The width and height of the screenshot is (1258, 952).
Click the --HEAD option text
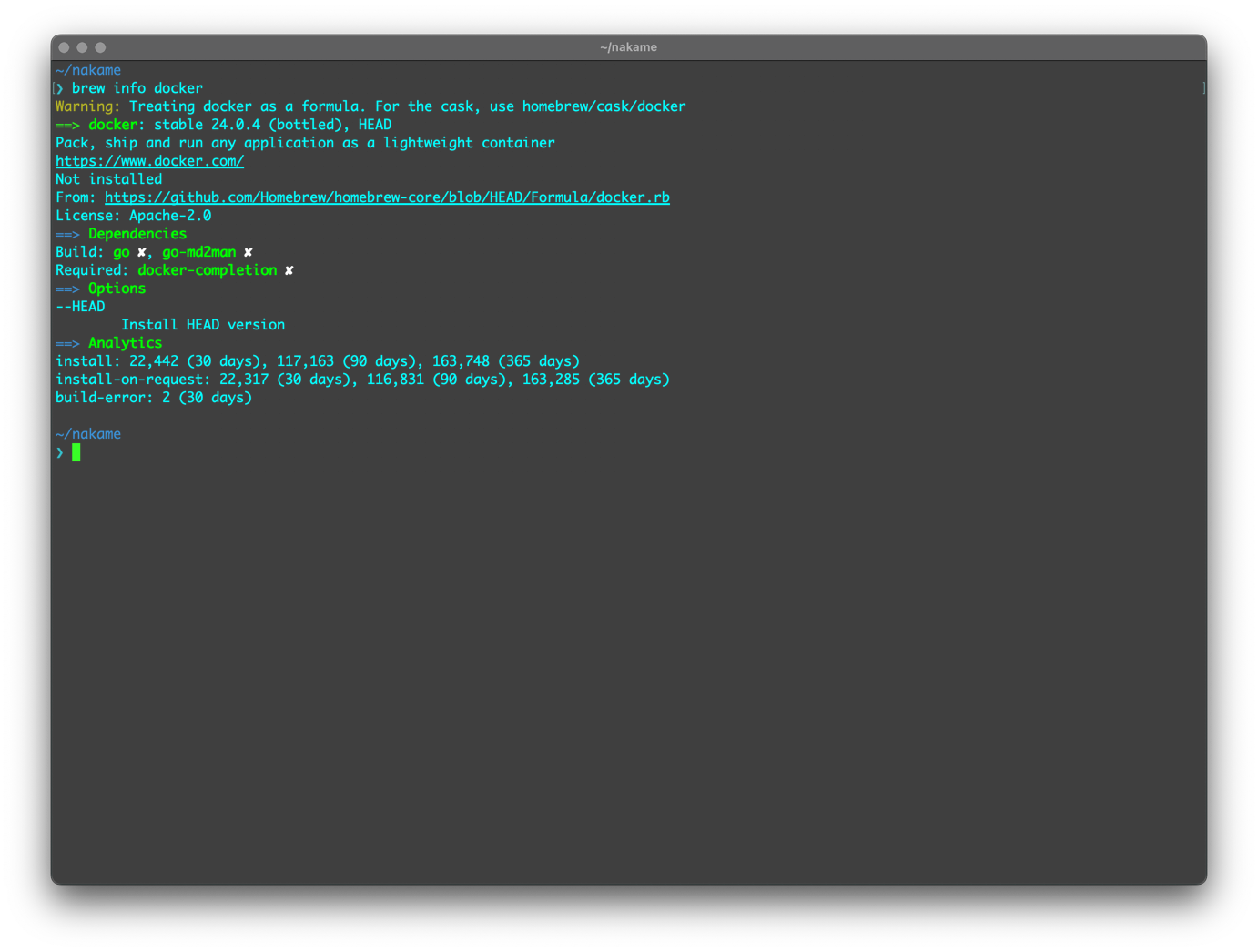coord(79,307)
